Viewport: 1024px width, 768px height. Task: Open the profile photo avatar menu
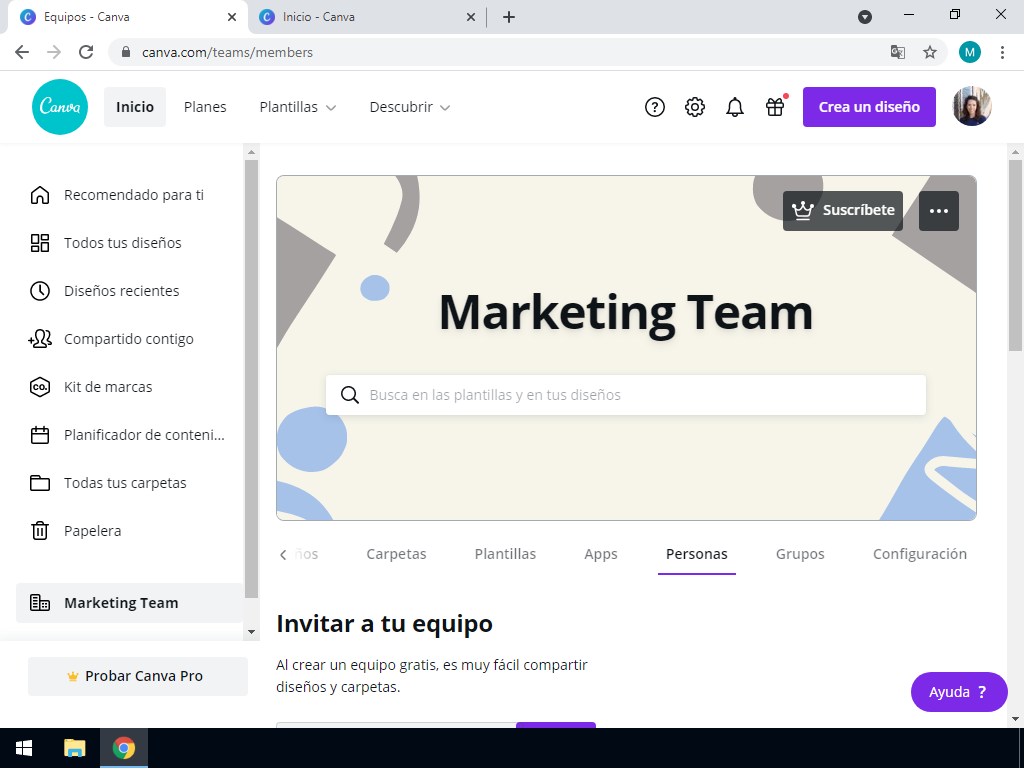972,106
